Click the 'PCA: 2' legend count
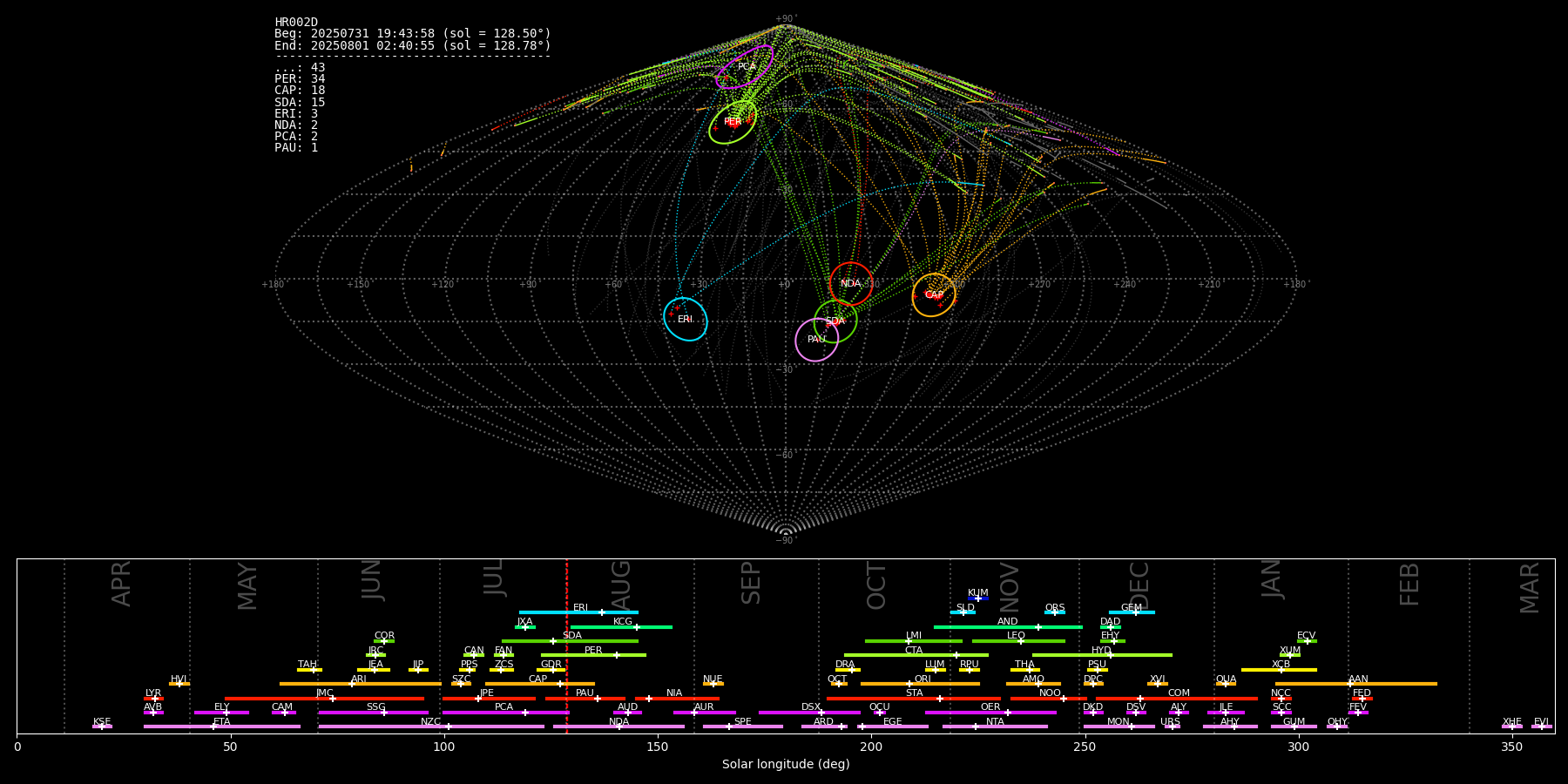Screen dimensions: 1568x784 click(296, 137)
